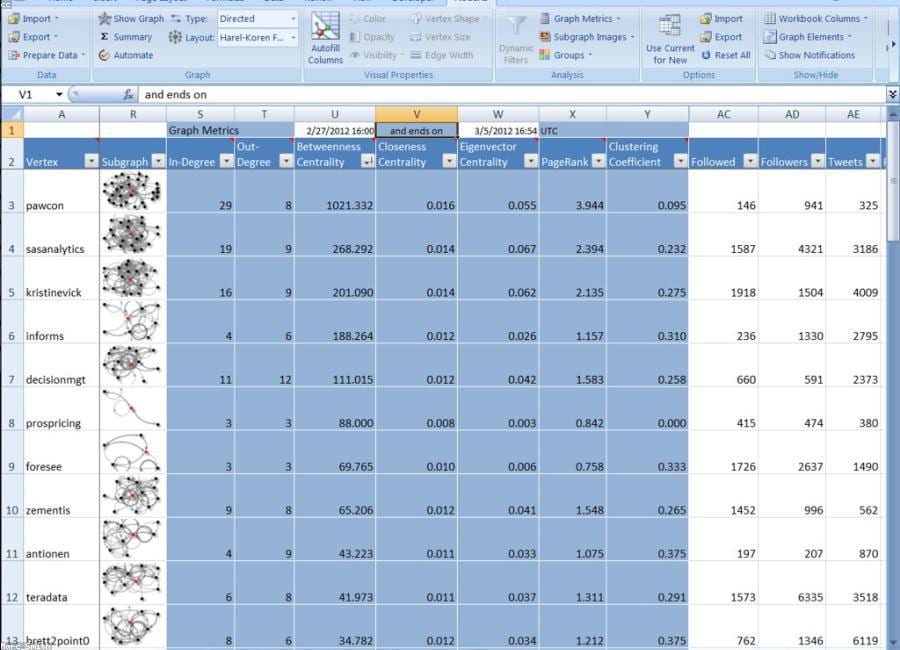Open the Prepare Data menu
The height and width of the screenshot is (650, 900).
point(46,55)
